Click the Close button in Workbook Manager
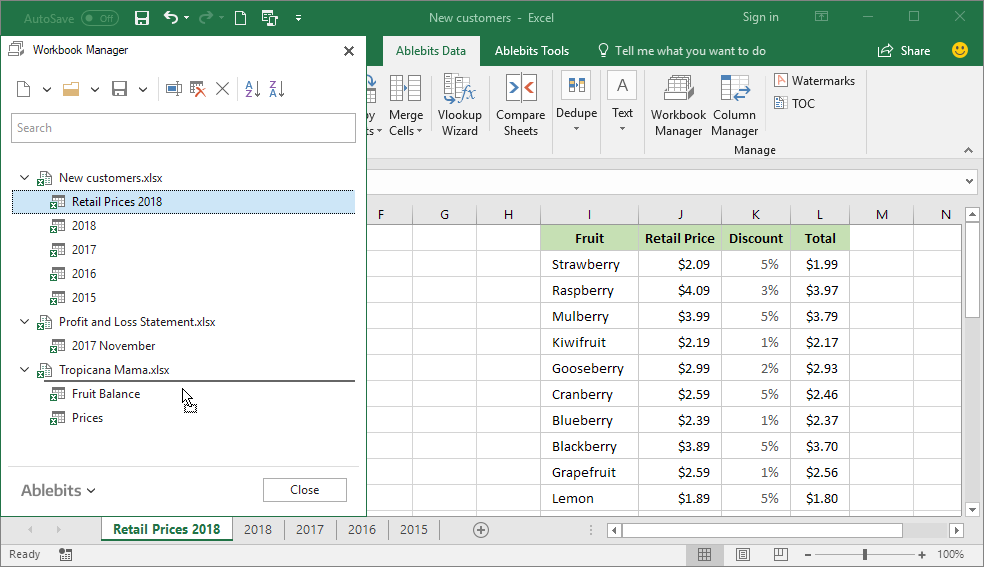 304,490
